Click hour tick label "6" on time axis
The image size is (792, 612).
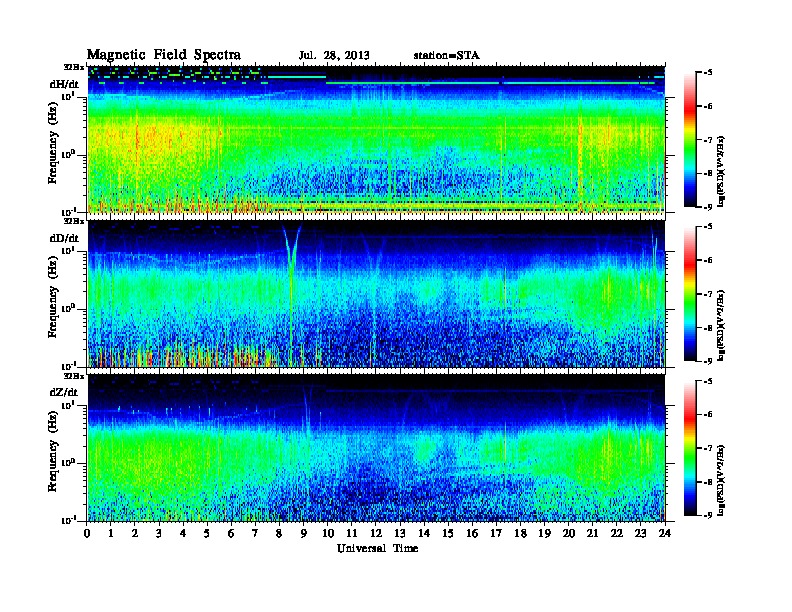point(231,533)
